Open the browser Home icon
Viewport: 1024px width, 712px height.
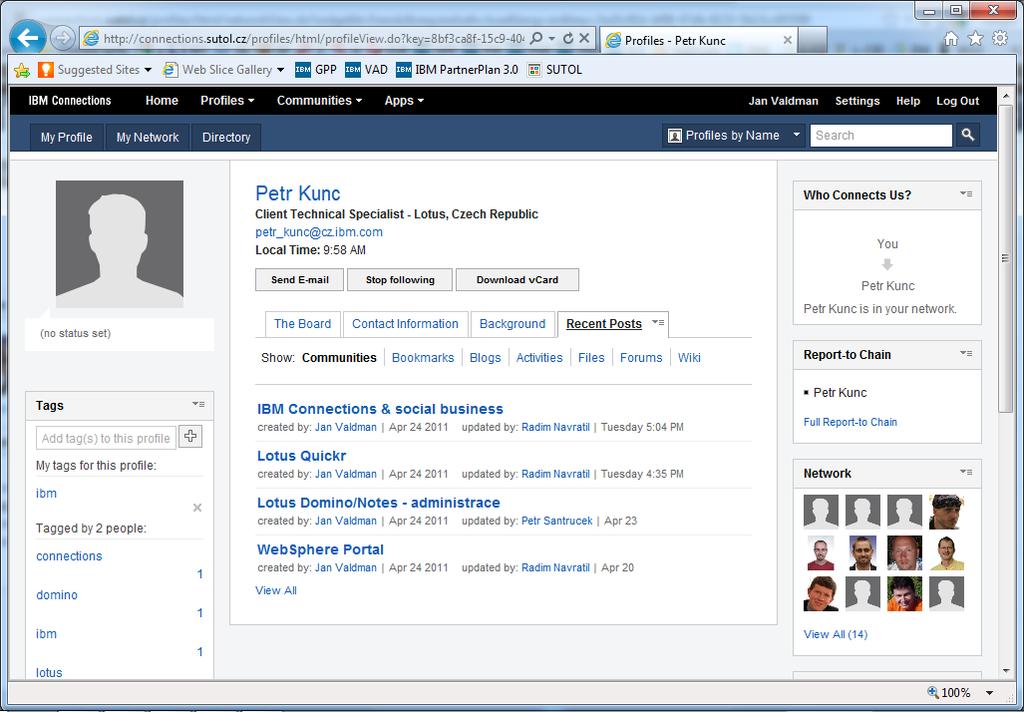point(951,39)
